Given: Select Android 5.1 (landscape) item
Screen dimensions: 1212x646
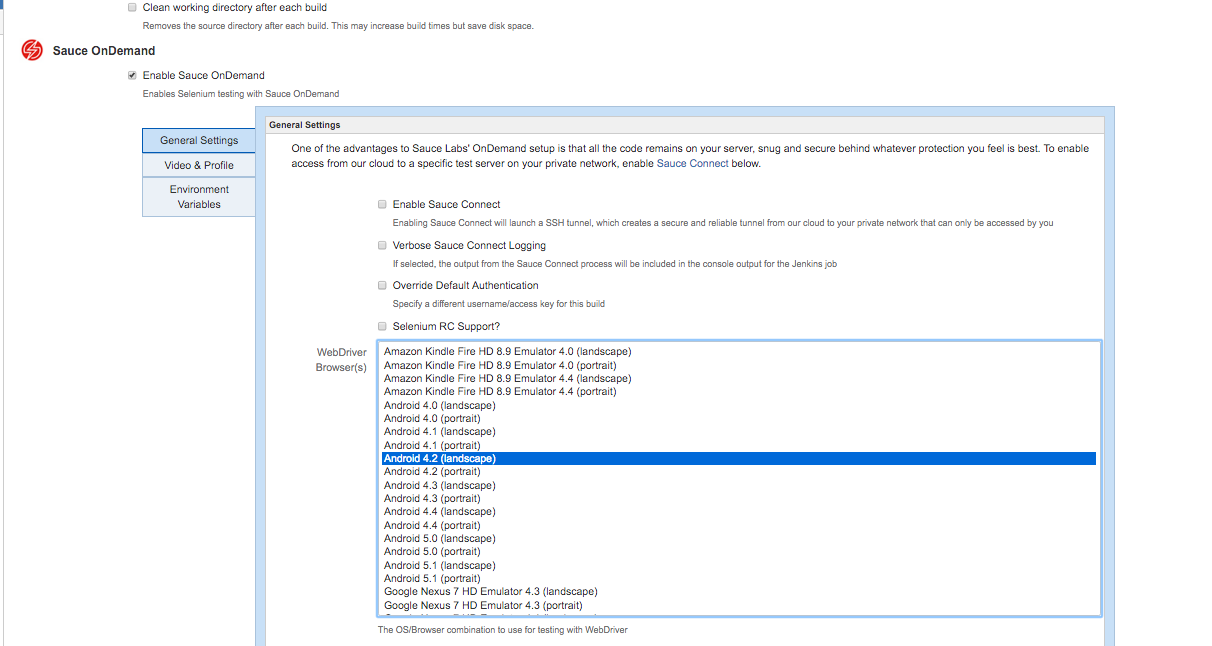Looking at the screenshot, I should (739, 565).
